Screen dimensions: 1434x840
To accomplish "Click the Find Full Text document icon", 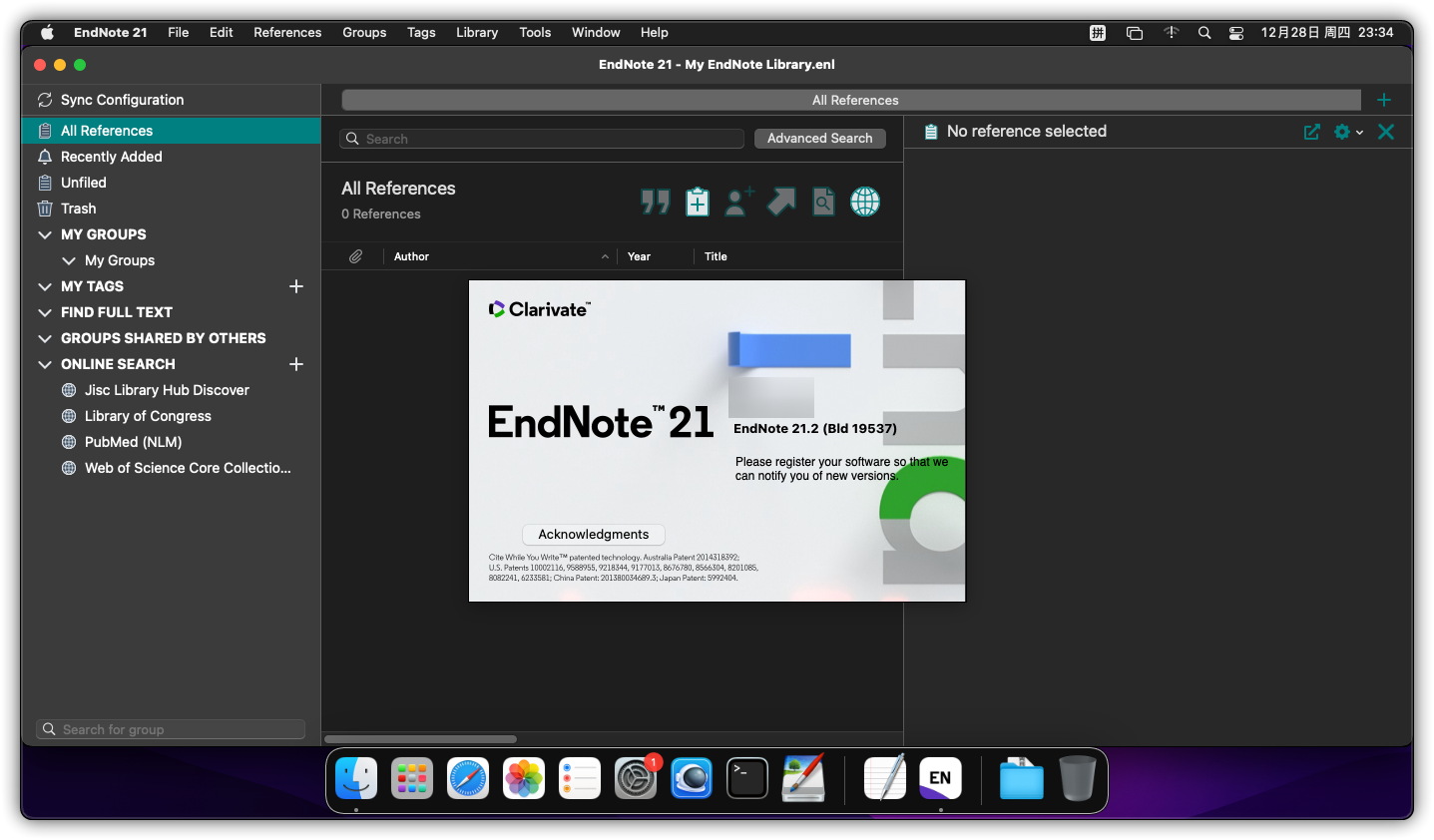I will 823,202.
